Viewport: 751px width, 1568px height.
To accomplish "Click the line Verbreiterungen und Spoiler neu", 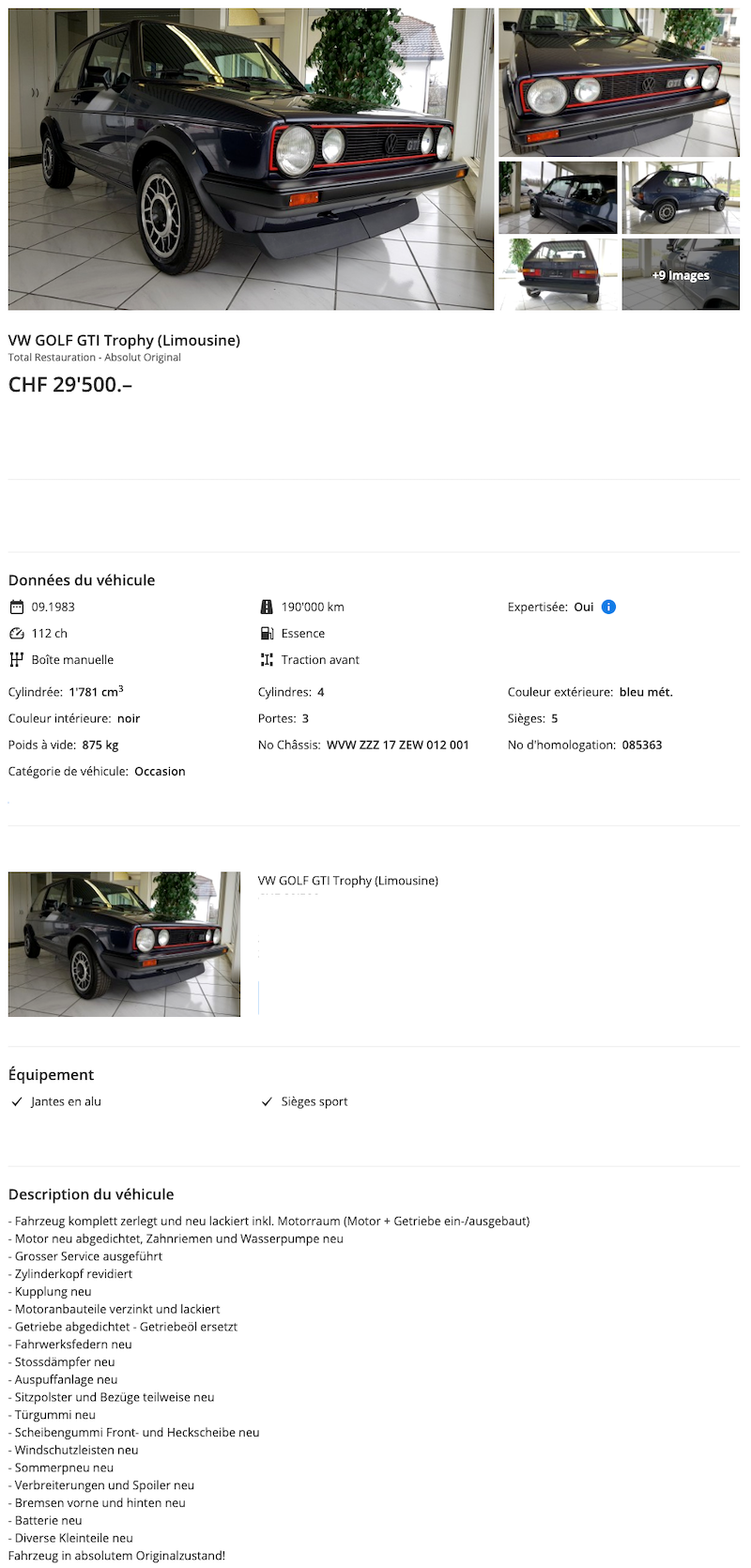I will 101,1485.
